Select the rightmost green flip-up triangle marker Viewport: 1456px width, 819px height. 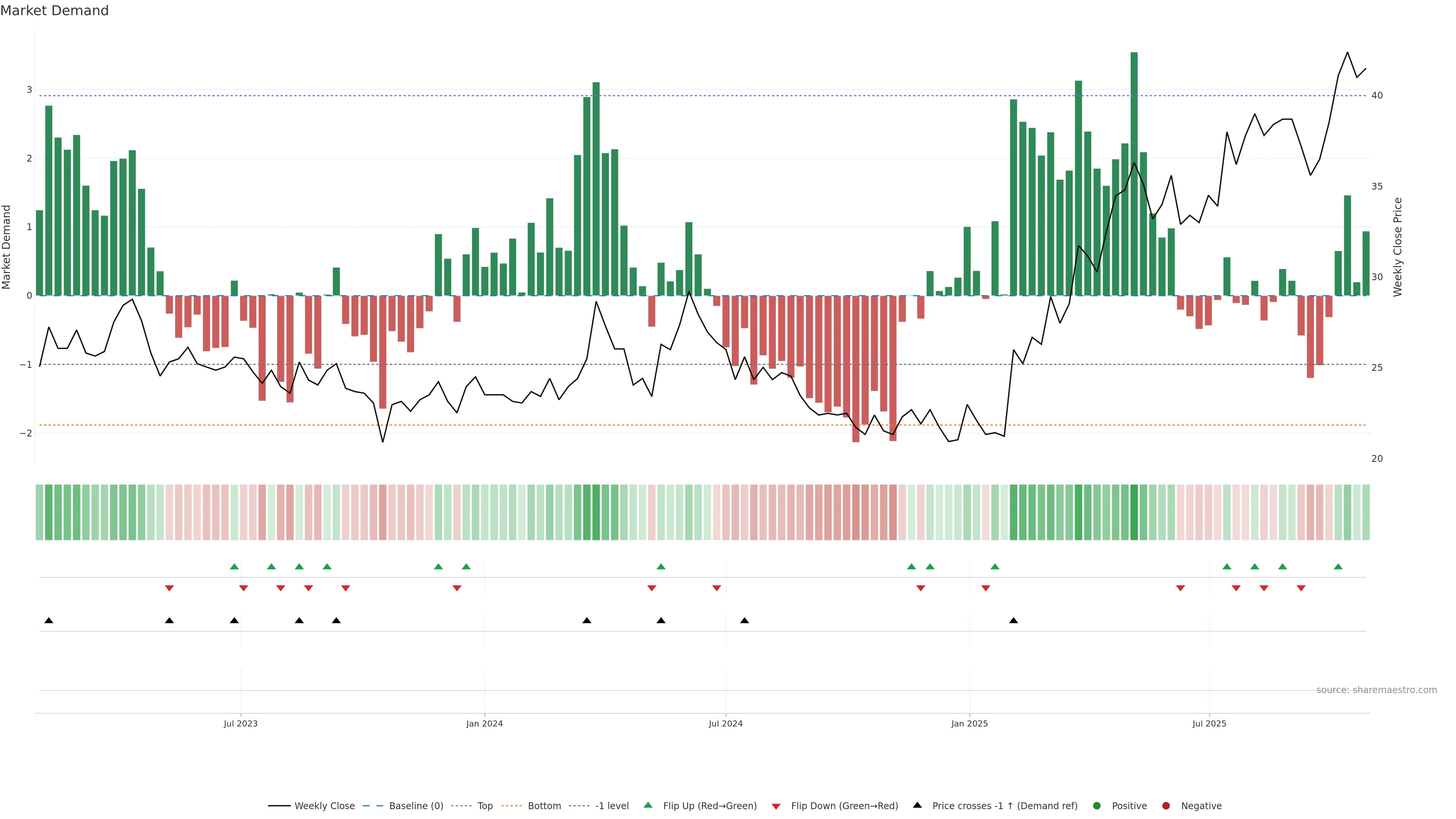pyautogui.click(x=1338, y=566)
